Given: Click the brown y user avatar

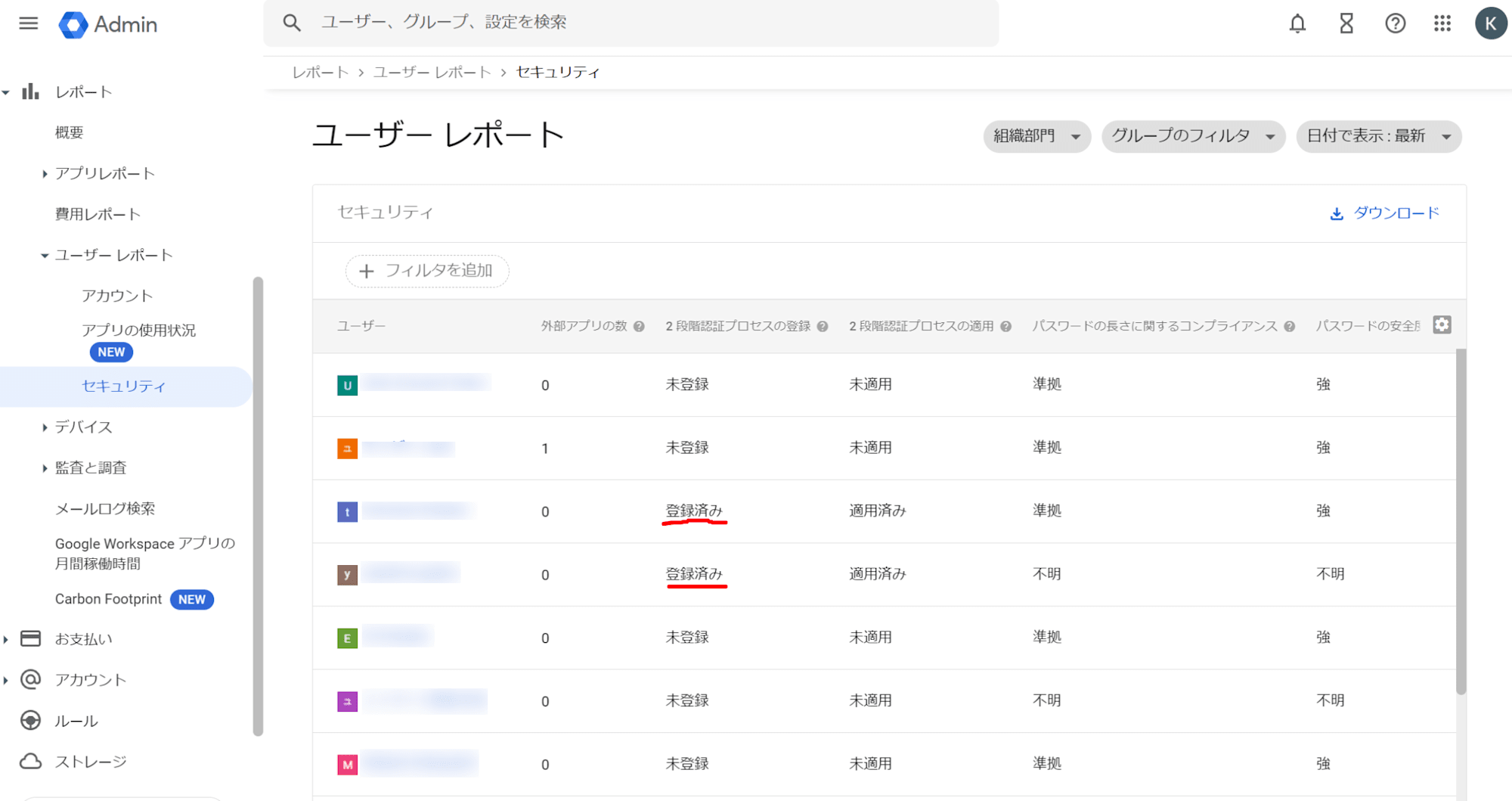Looking at the screenshot, I should pos(347,575).
